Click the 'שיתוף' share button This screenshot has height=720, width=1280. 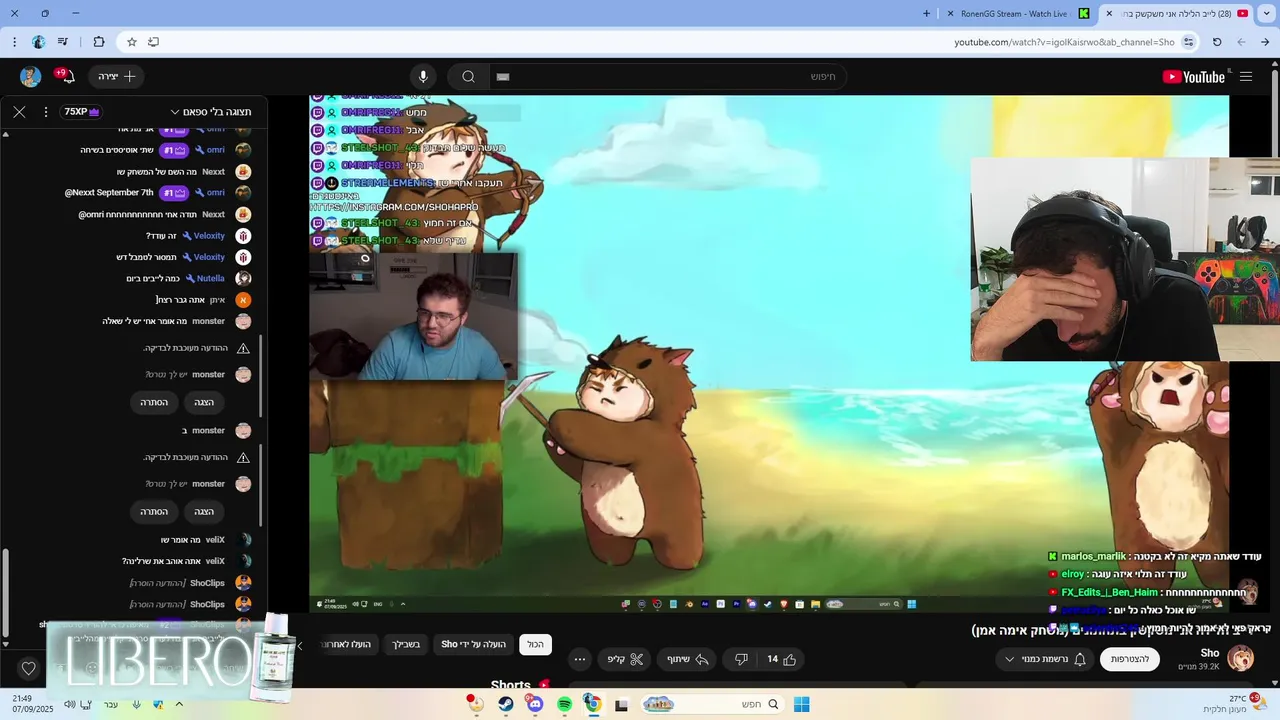click(x=687, y=659)
